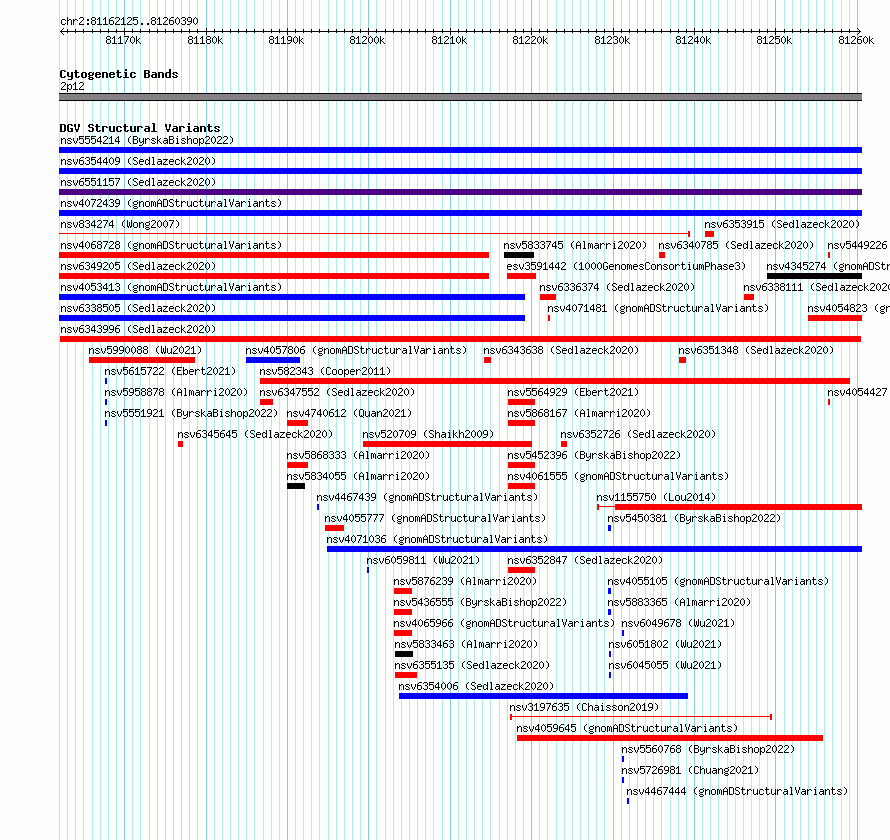Select the blue nsv6354006 variant bar

click(x=543, y=696)
